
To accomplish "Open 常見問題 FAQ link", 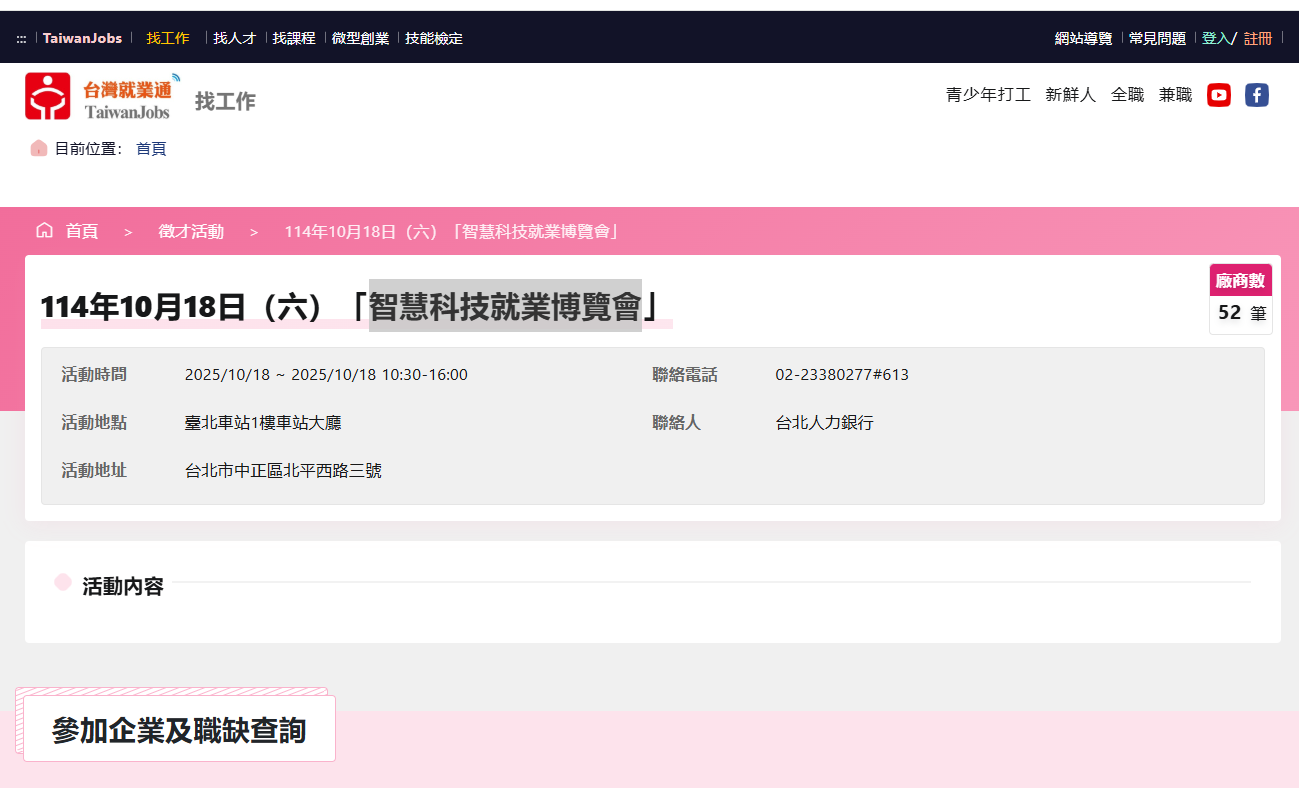I will pyautogui.click(x=1157, y=38).
